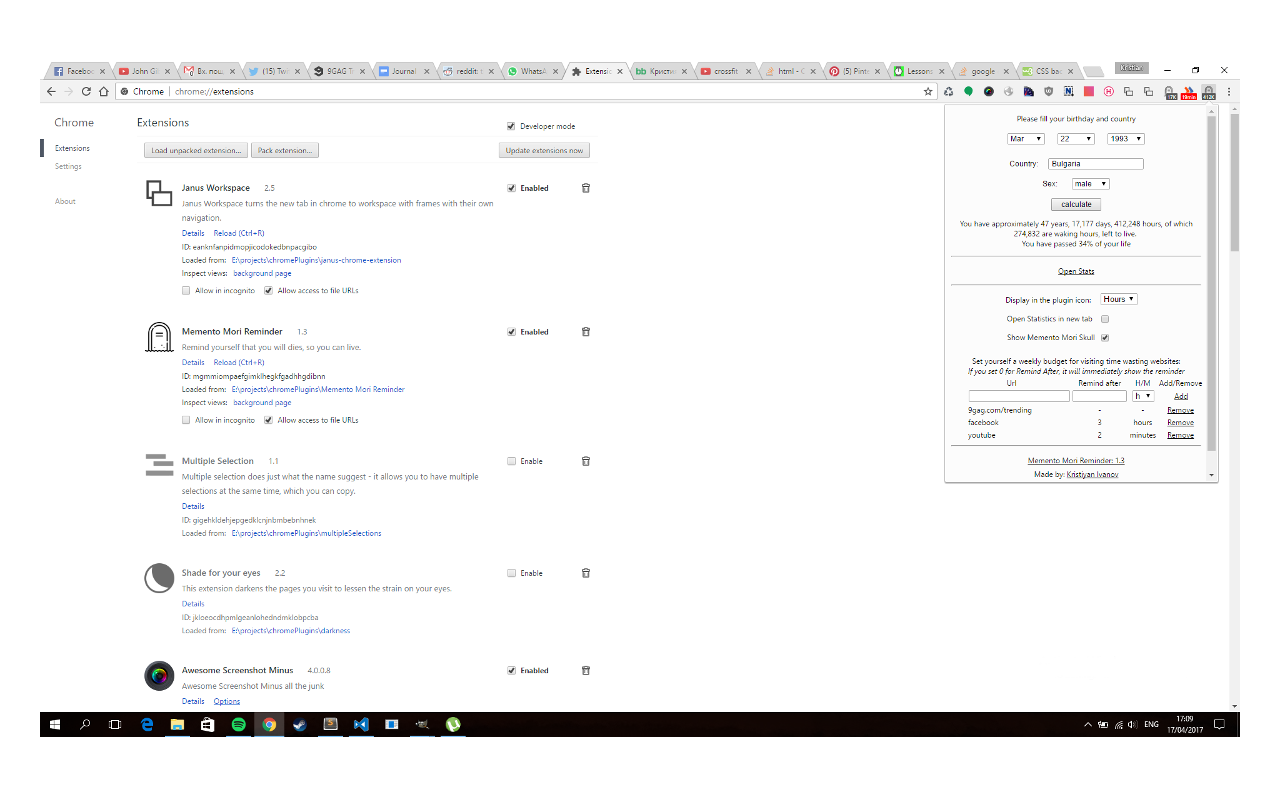Click the Url input field in popup
Image resolution: width=1280 pixels, height=800 pixels.
pyautogui.click(x=1019, y=396)
